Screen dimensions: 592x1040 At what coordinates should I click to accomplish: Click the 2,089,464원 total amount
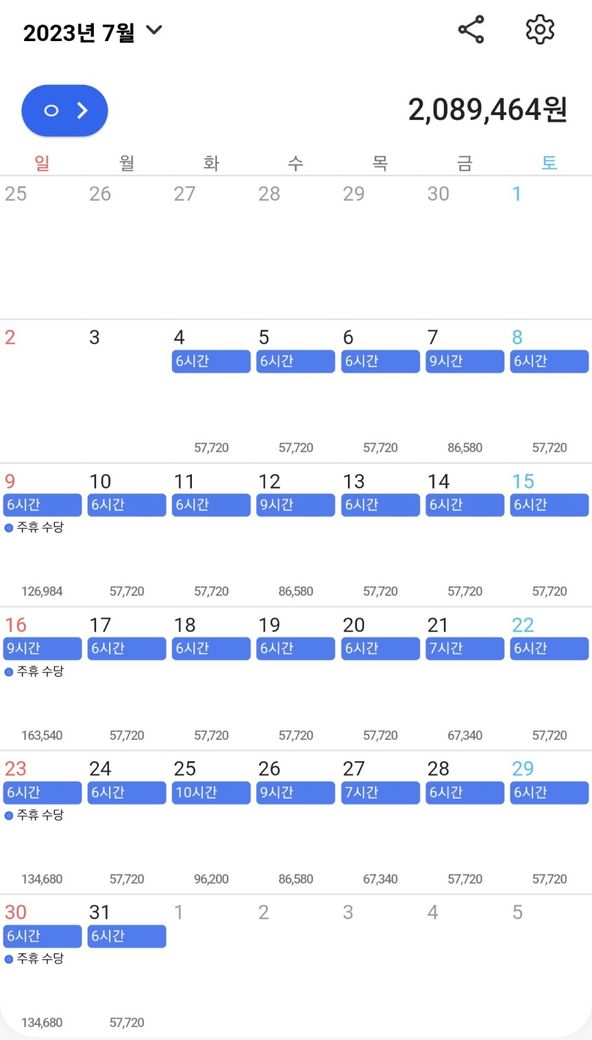(487, 110)
